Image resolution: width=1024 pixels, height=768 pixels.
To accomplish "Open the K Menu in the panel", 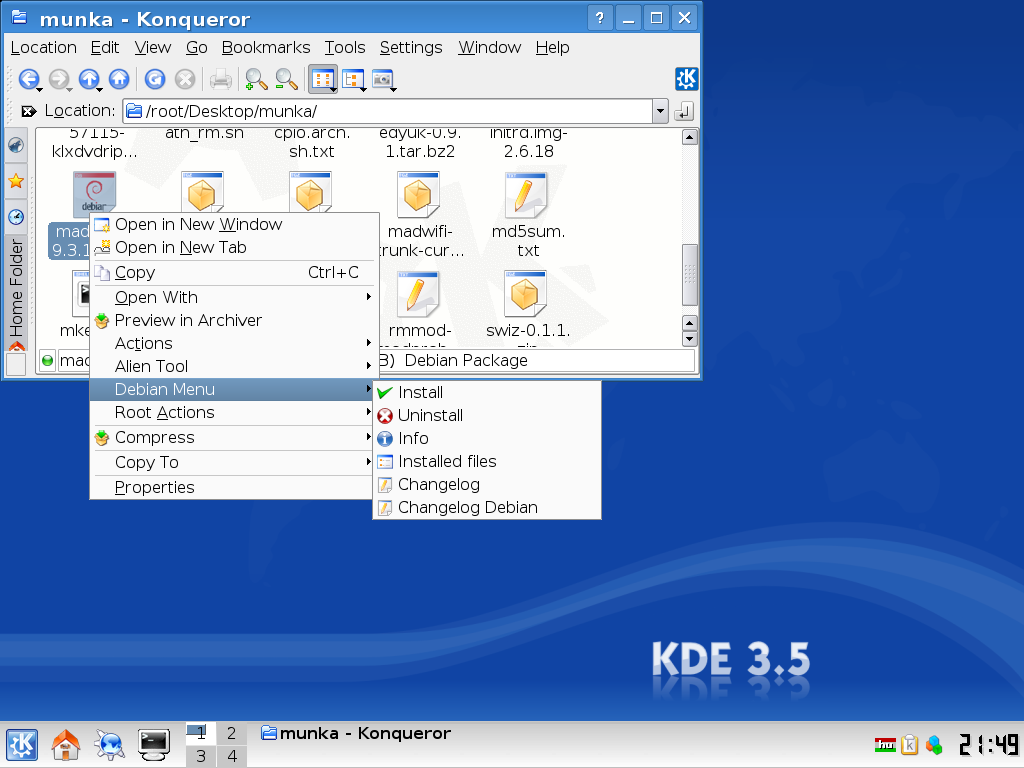I will 22,744.
